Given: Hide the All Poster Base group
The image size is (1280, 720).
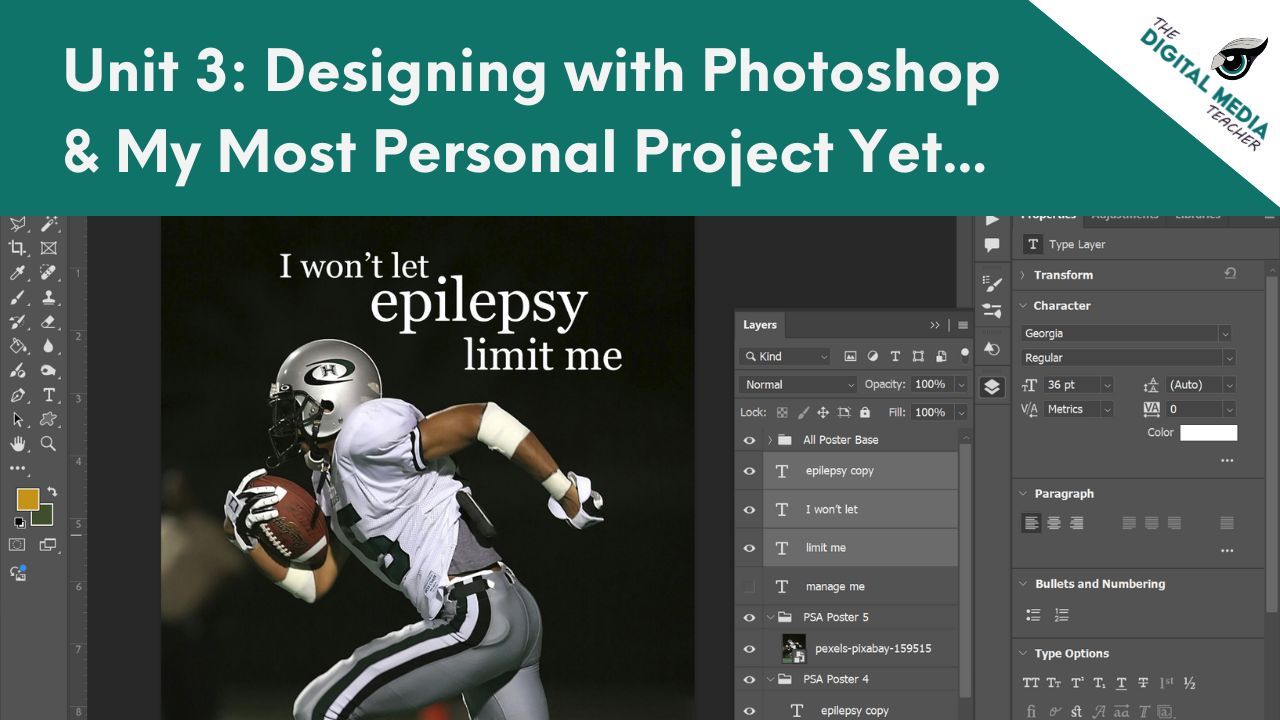Looking at the screenshot, I should pyautogui.click(x=749, y=440).
